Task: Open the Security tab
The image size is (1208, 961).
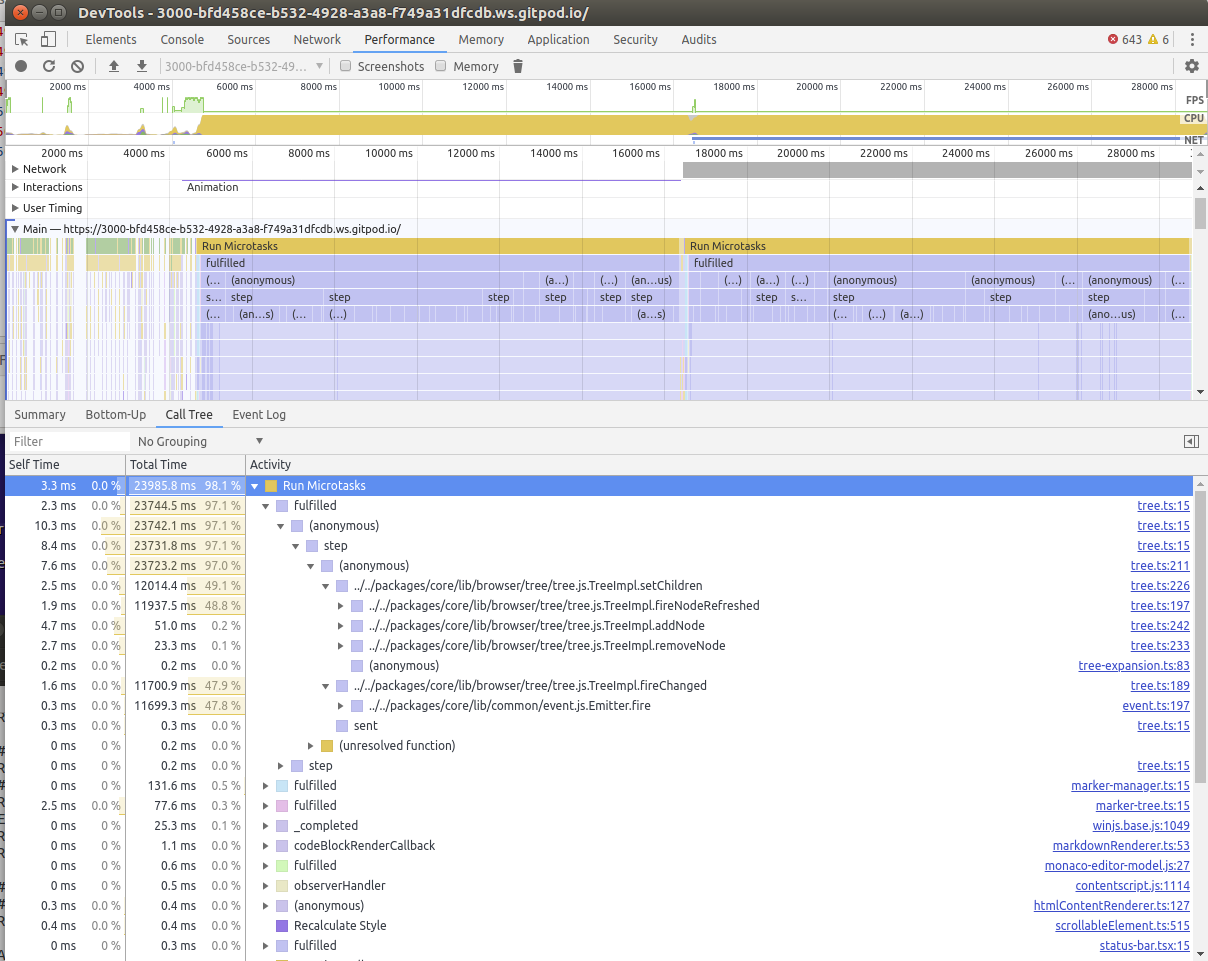Action: coord(636,39)
